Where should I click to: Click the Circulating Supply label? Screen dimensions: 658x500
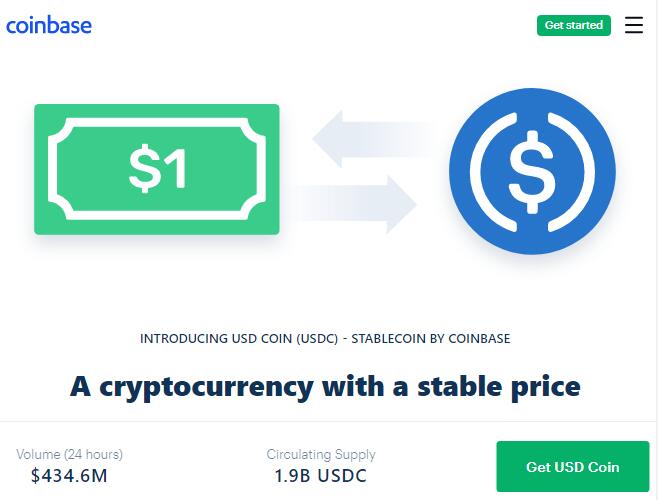[x=321, y=454]
